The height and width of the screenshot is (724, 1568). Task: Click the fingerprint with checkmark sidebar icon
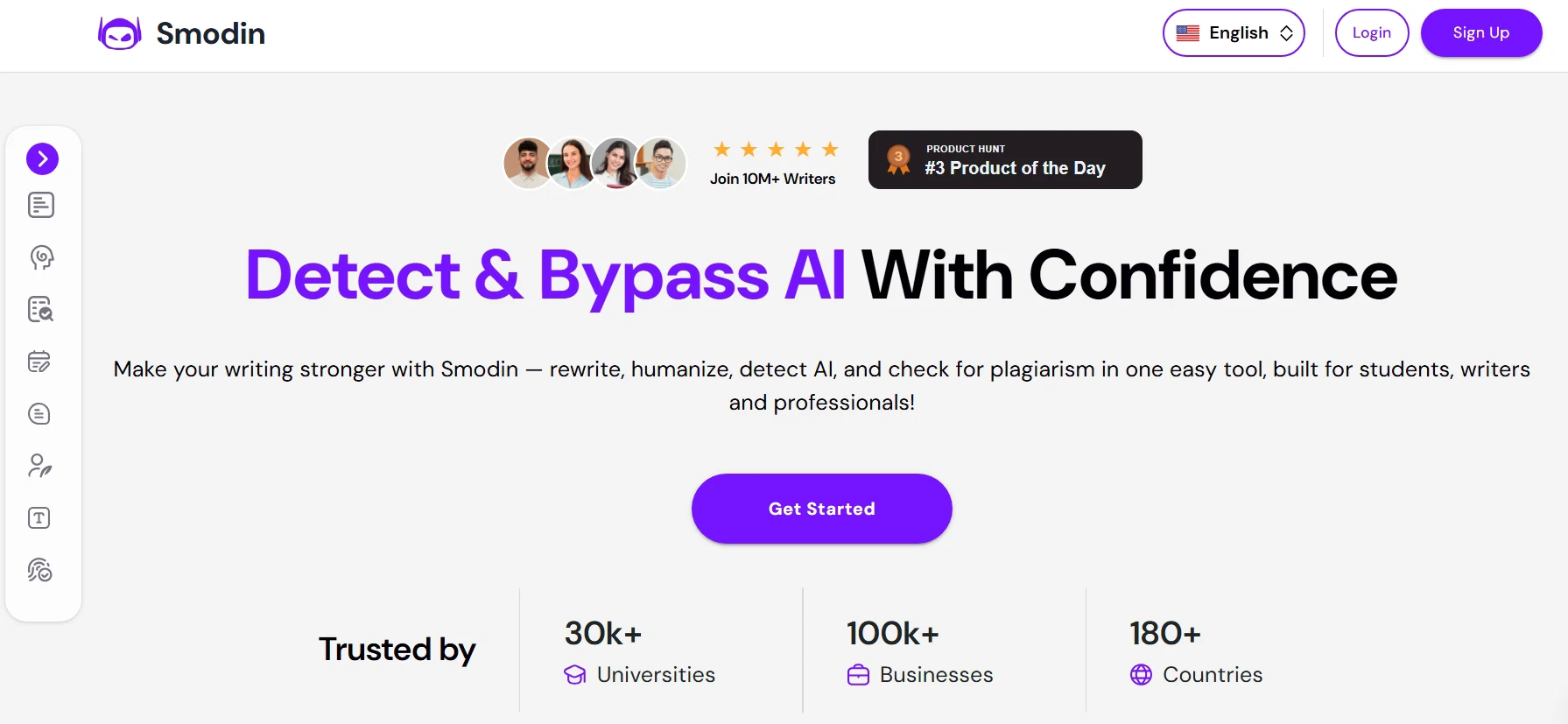pos(39,570)
